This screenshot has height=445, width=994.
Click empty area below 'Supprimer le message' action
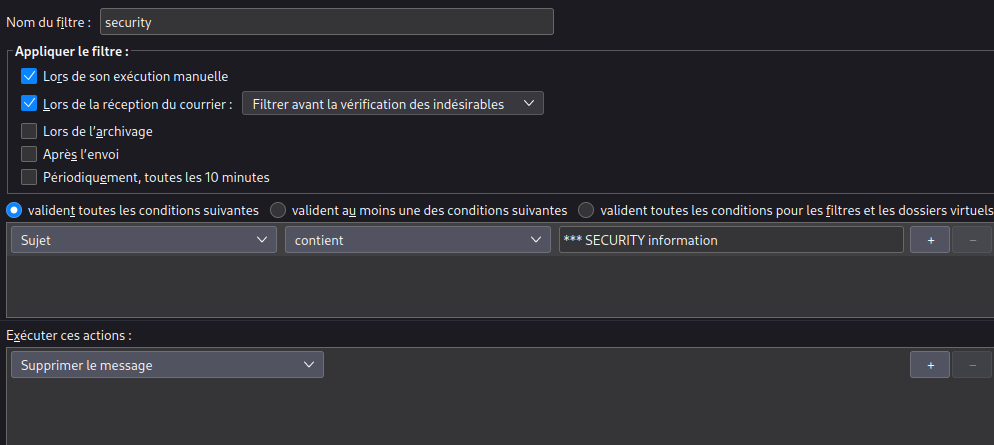450,410
